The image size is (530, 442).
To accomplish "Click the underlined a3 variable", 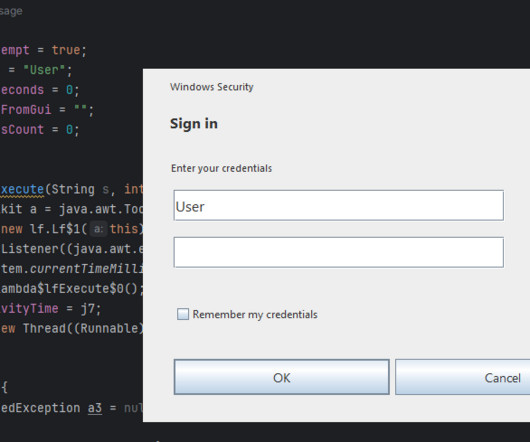I will (x=95, y=408).
